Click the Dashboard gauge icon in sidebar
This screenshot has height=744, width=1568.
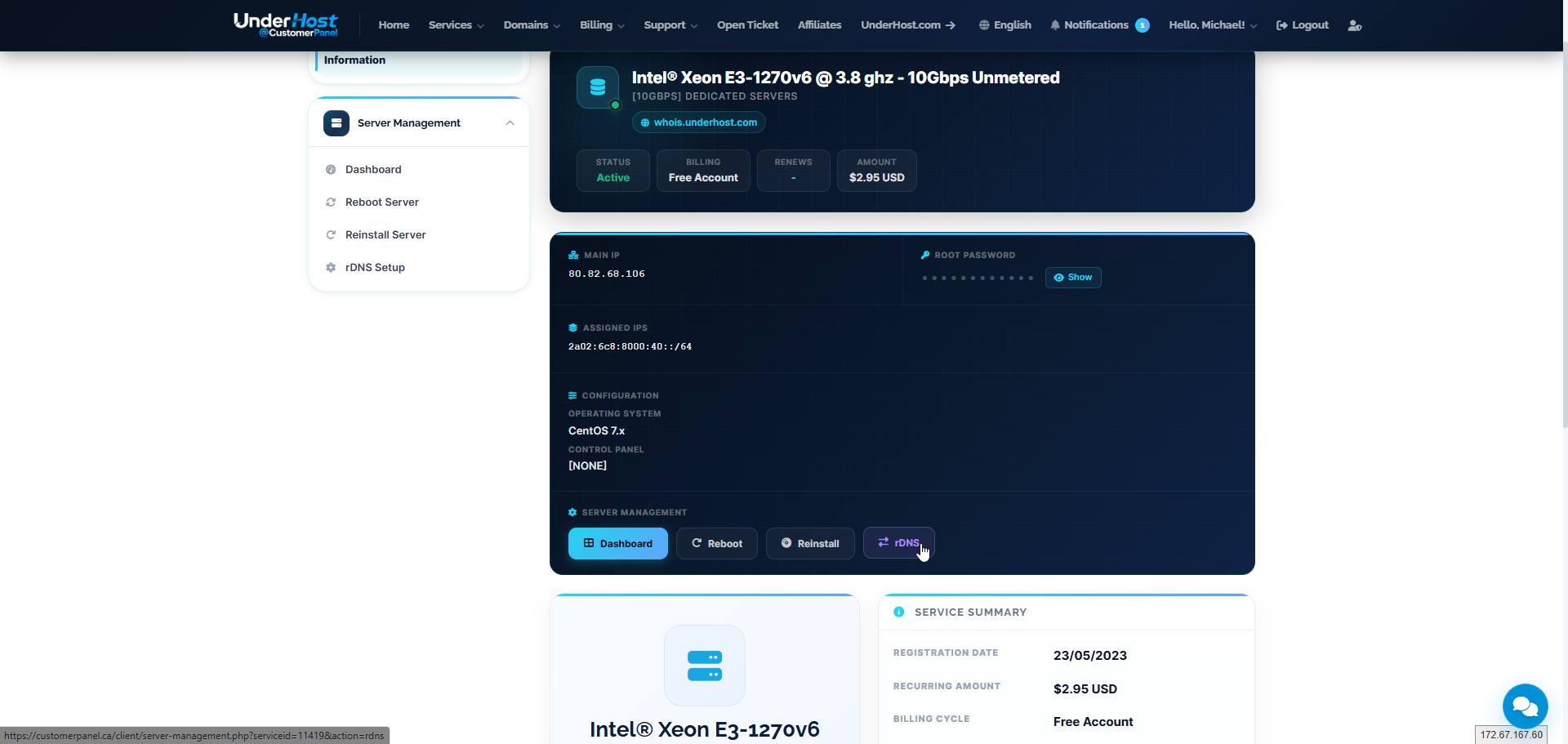331,170
